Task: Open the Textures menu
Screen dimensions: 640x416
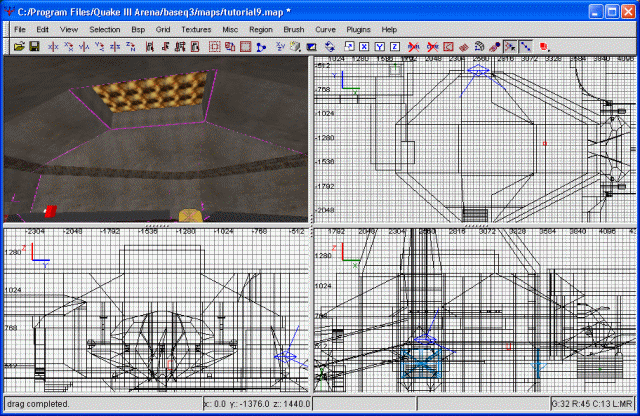Action: click(196, 29)
